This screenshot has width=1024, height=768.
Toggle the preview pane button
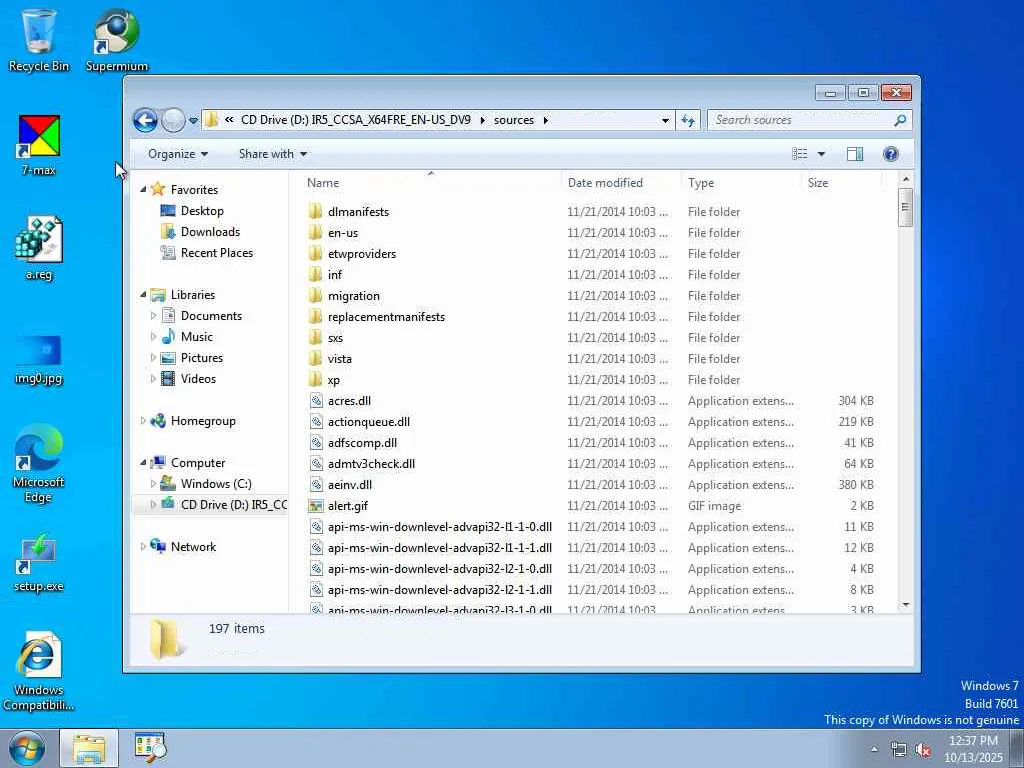[x=855, y=154]
